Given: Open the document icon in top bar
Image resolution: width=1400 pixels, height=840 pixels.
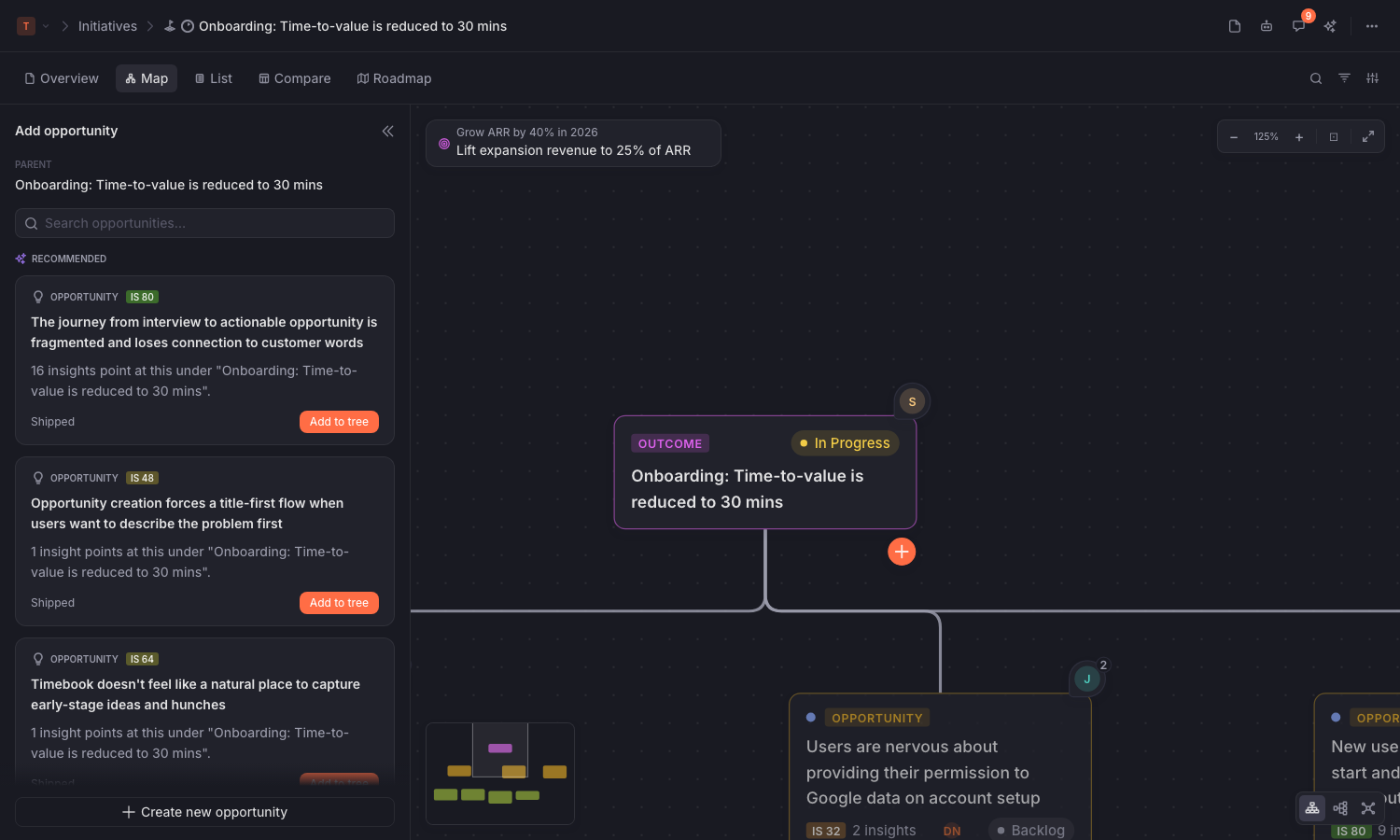Looking at the screenshot, I should click(x=1235, y=26).
